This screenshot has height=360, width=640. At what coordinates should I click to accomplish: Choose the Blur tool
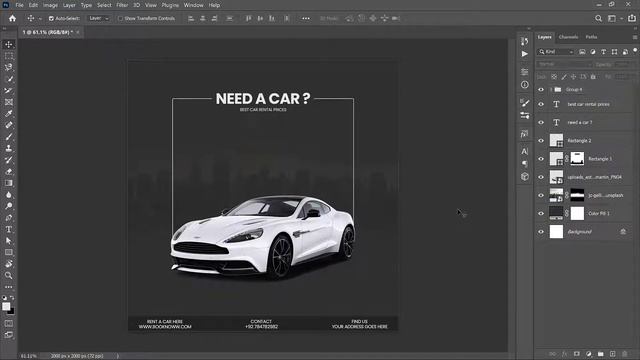9,195
